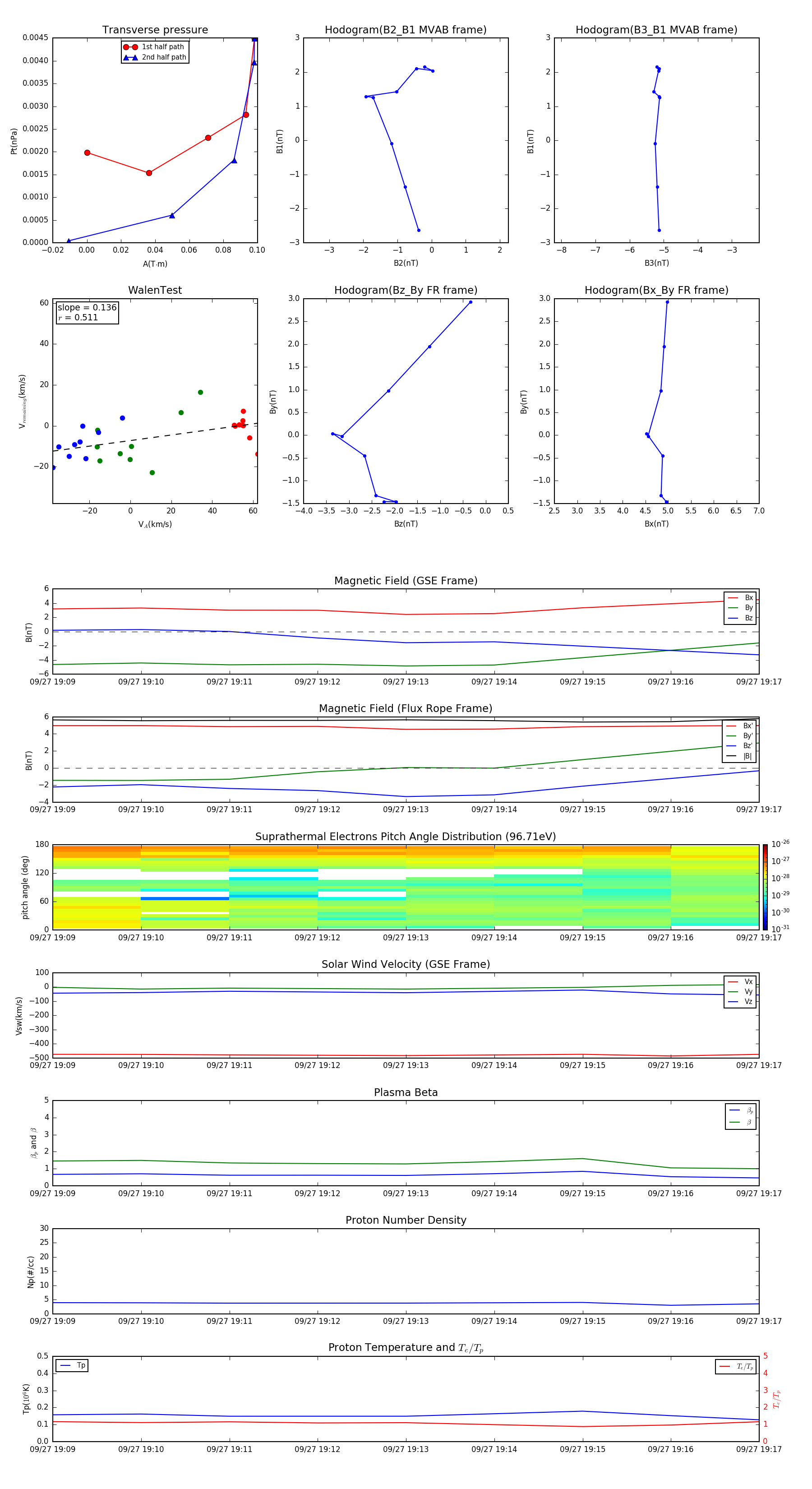Click the "B2(nT)" x-axis label

tap(406, 263)
